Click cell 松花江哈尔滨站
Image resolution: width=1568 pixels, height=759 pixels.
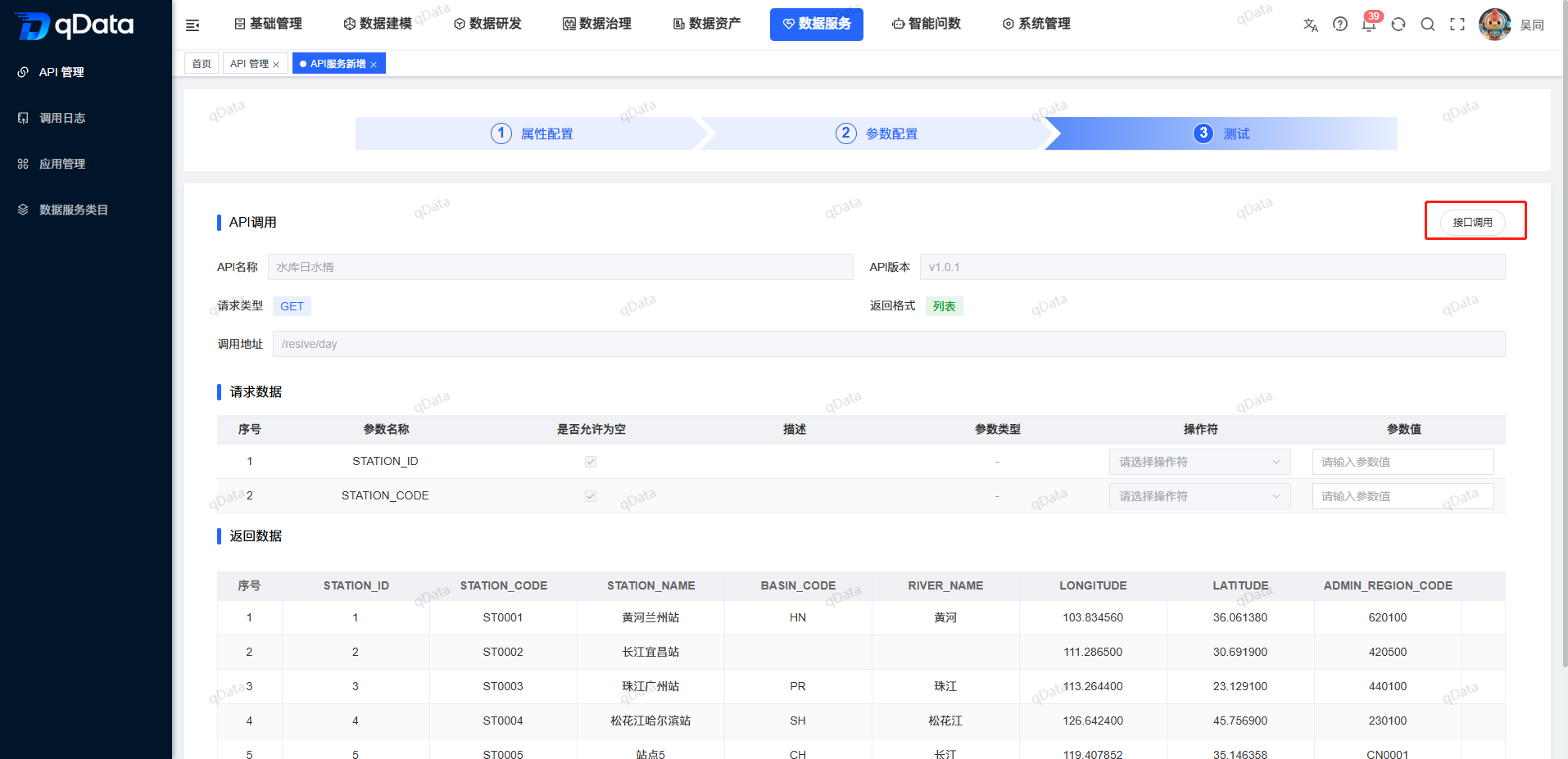(650, 721)
